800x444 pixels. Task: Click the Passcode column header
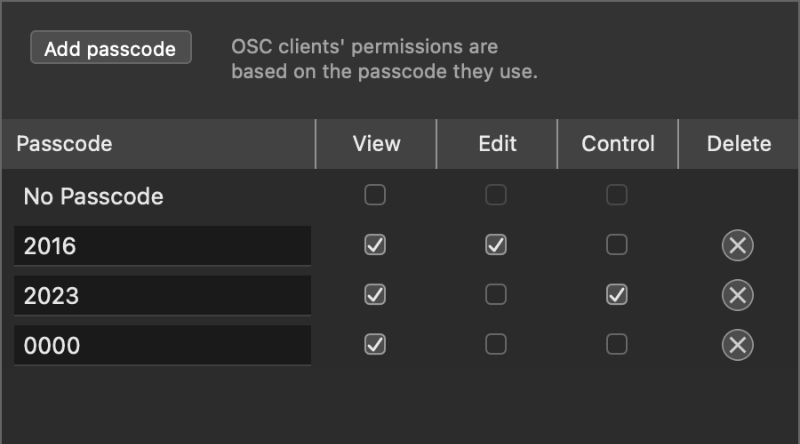click(160, 144)
